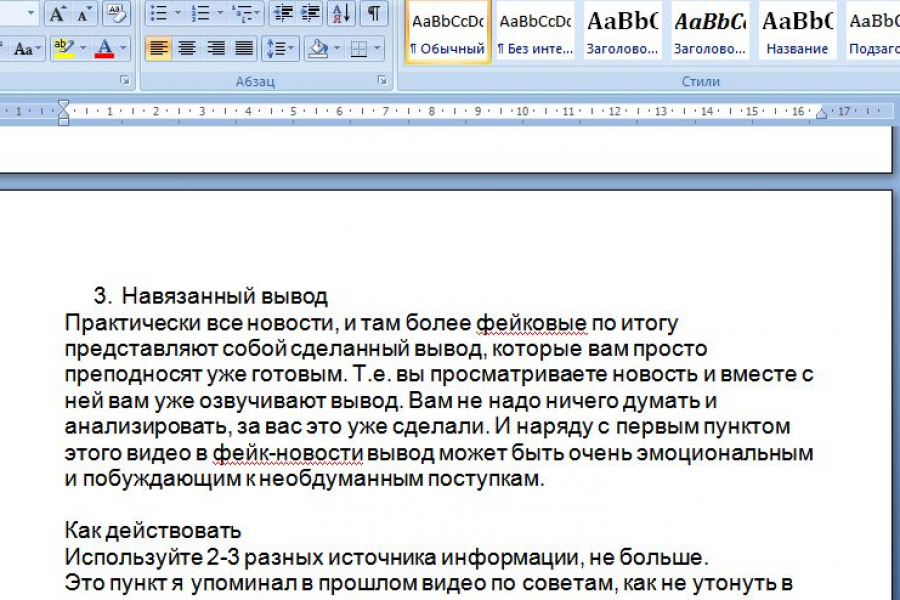The width and height of the screenshot is (900, 600).
Task: Apply the red font color
Action: (x=104, y=48)
